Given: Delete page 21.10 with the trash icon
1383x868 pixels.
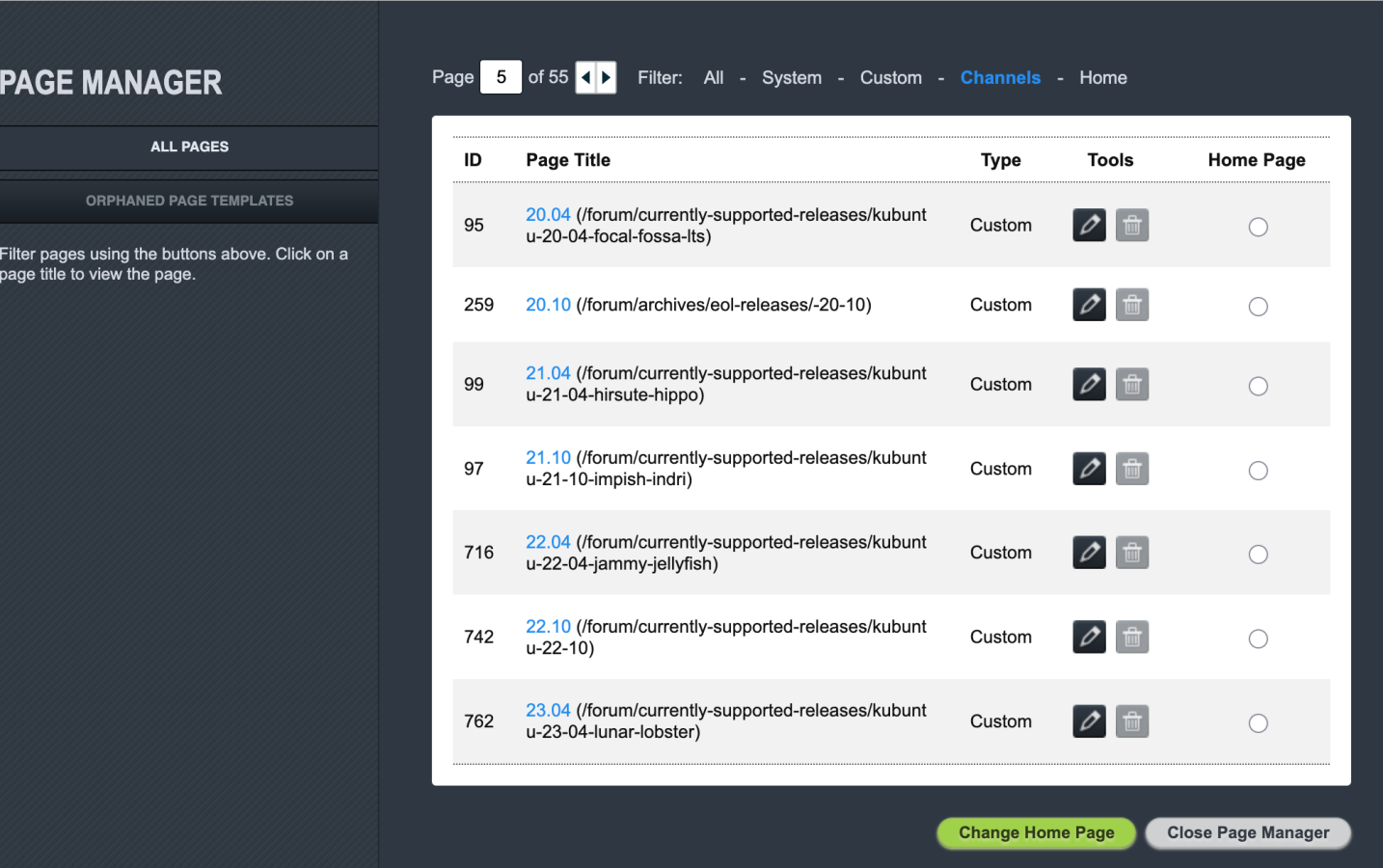Looking at the screenshot, I should [1132, 469].
